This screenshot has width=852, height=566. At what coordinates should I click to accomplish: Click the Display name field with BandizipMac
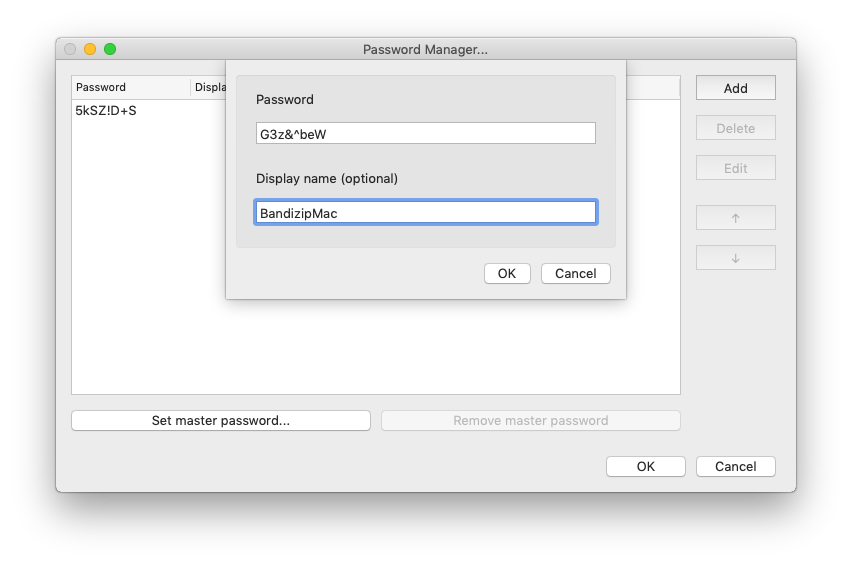coord(425,213)
